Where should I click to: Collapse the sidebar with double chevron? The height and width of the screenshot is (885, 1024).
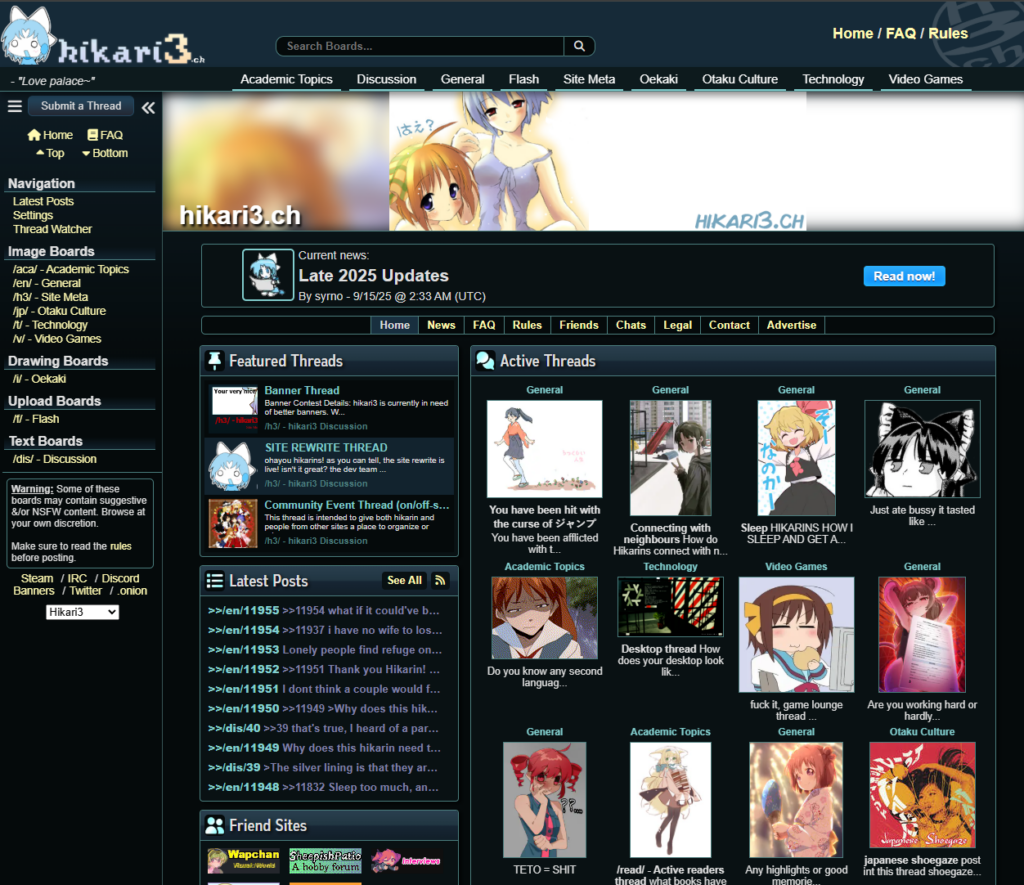coord(148,107)
